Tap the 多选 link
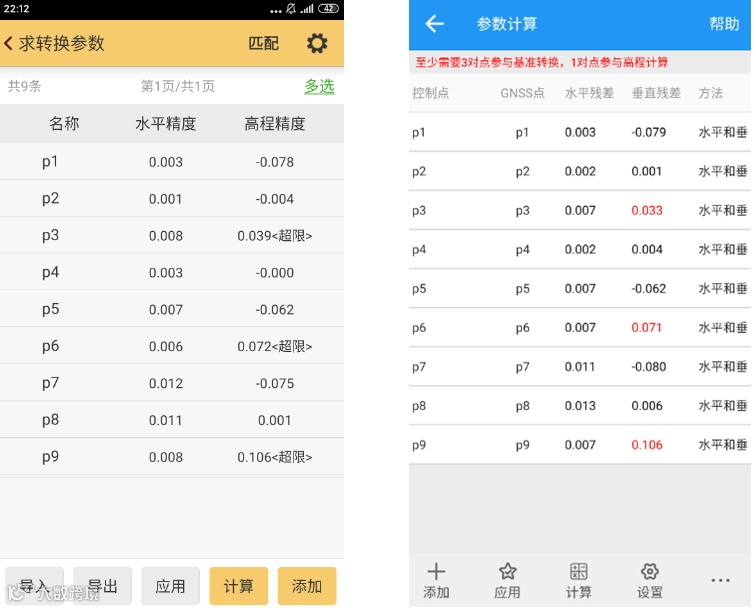756x608 pixels. click(319, 86)
